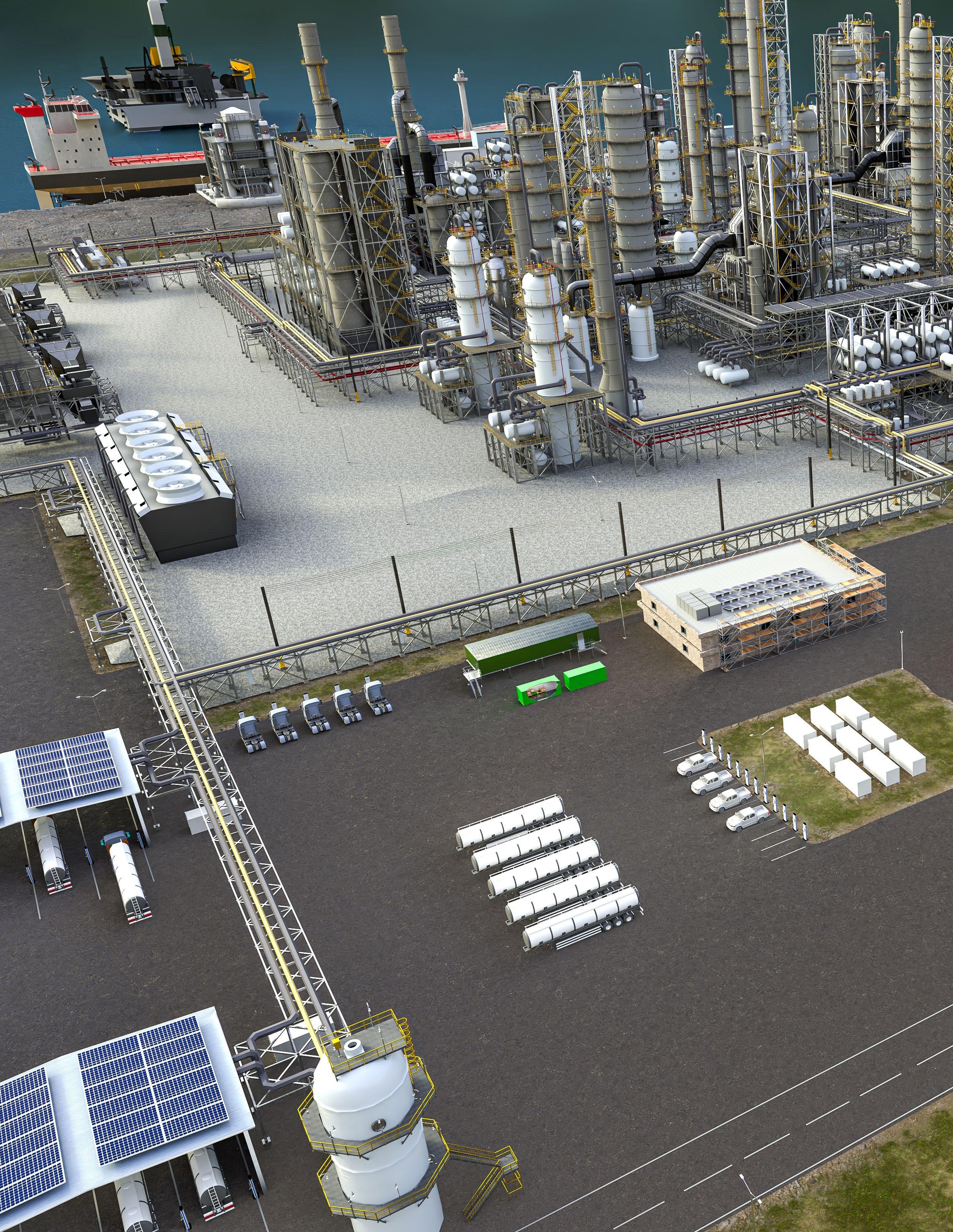This screenshot has height=1232, width=953.
Task: Click the solid green shipping container
Action: pos(585,676)
